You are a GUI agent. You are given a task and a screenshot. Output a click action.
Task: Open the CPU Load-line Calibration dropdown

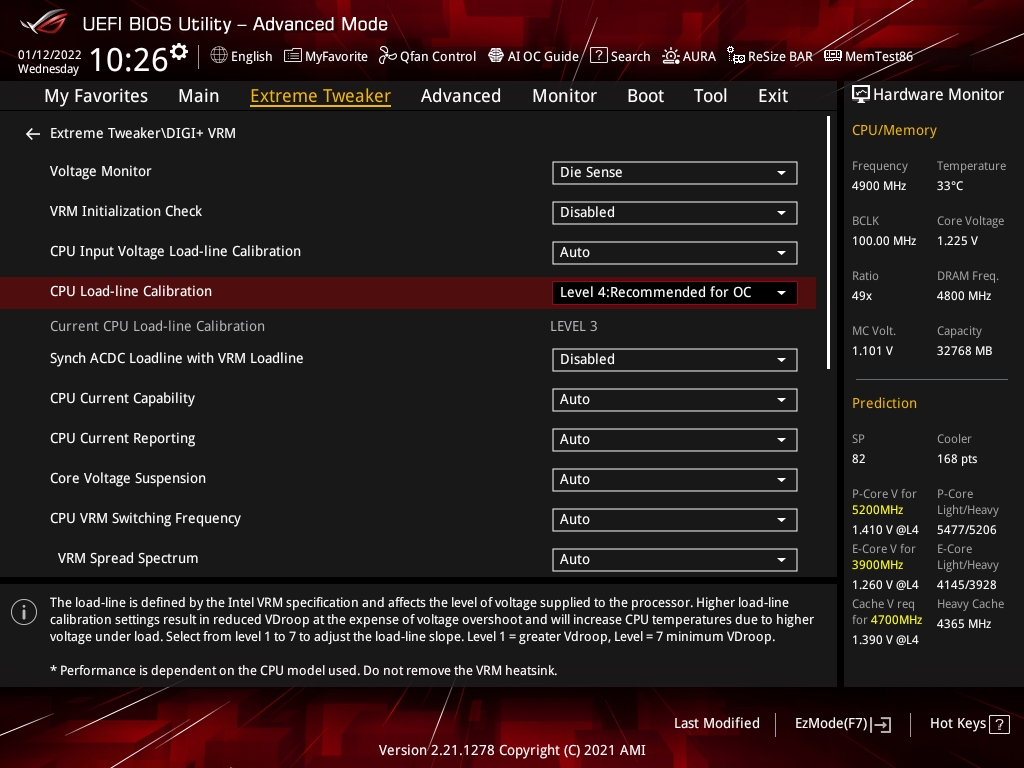(674, 292)
